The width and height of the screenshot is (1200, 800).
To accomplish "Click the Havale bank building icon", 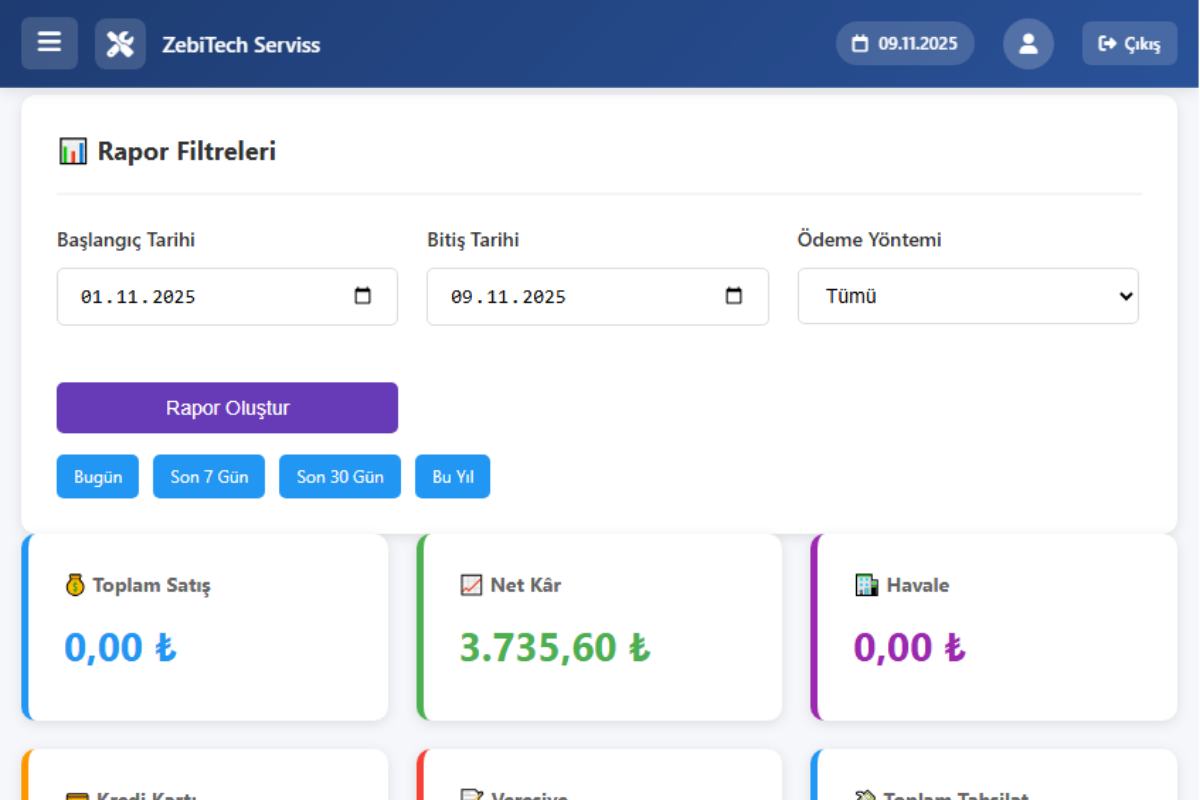I will click(867, 585).
